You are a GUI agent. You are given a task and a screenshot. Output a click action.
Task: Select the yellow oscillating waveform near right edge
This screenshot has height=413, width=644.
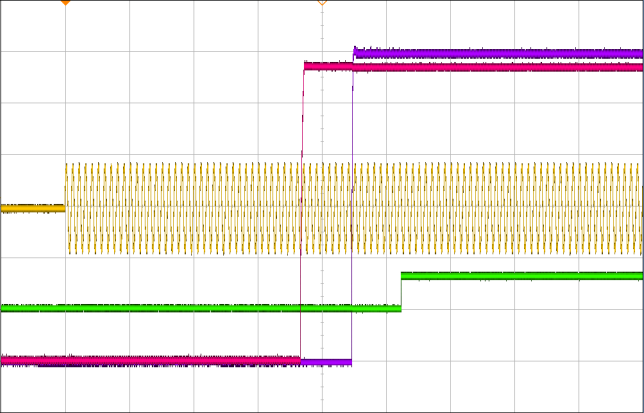pyautogui.click(x=620, y=208)
